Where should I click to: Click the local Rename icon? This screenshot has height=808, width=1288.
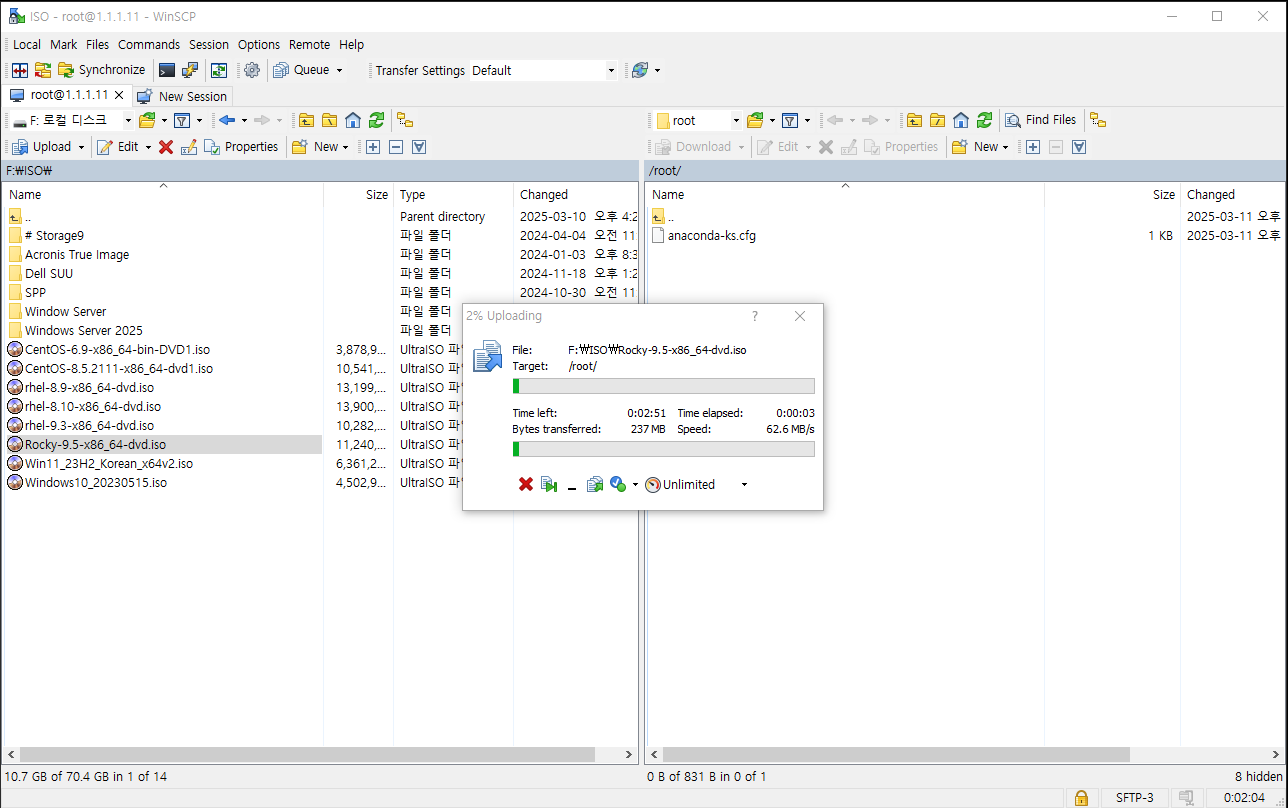[x=189, y=147]
